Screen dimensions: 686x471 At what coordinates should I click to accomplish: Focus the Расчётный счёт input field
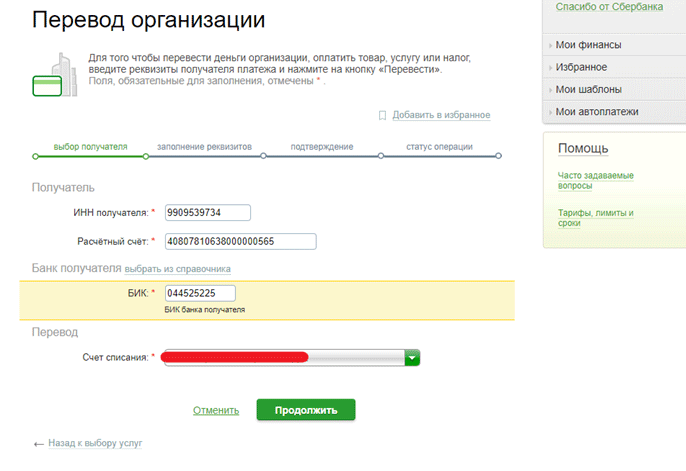coord(241,241)
